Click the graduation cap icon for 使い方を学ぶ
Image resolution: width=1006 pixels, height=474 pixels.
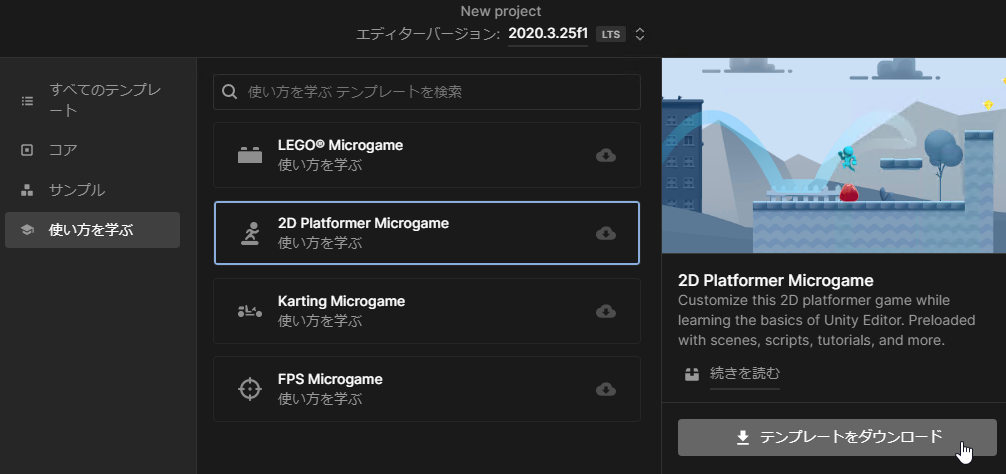point(27,230)
